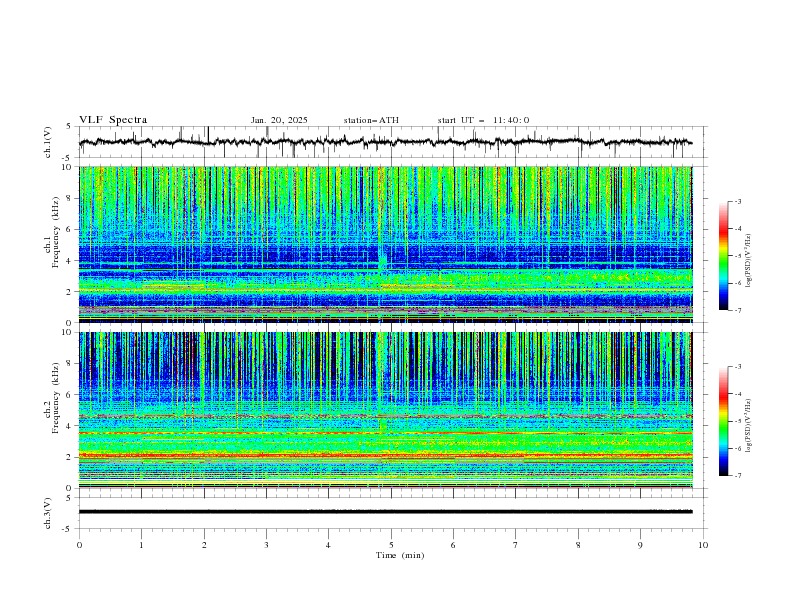Click the ch.1 PSD color bar
The width and height of the screenshot is (792, 612).
pyautogui.click(x=723, y=256)
